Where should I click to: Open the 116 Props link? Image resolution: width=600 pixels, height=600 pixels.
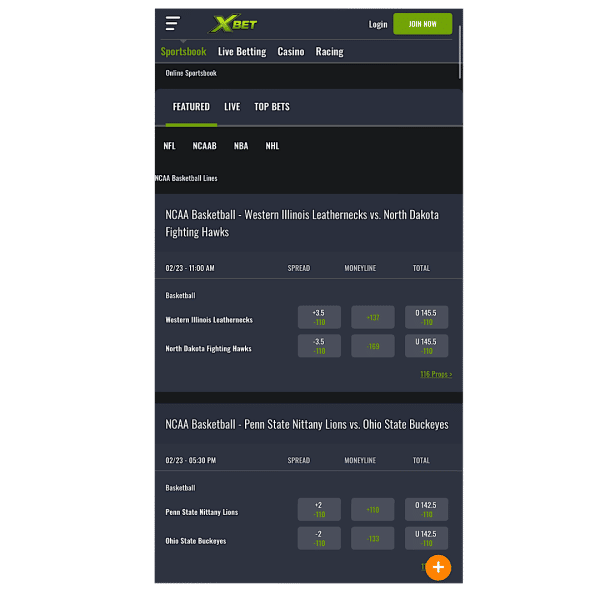click(x=436, y=374)
